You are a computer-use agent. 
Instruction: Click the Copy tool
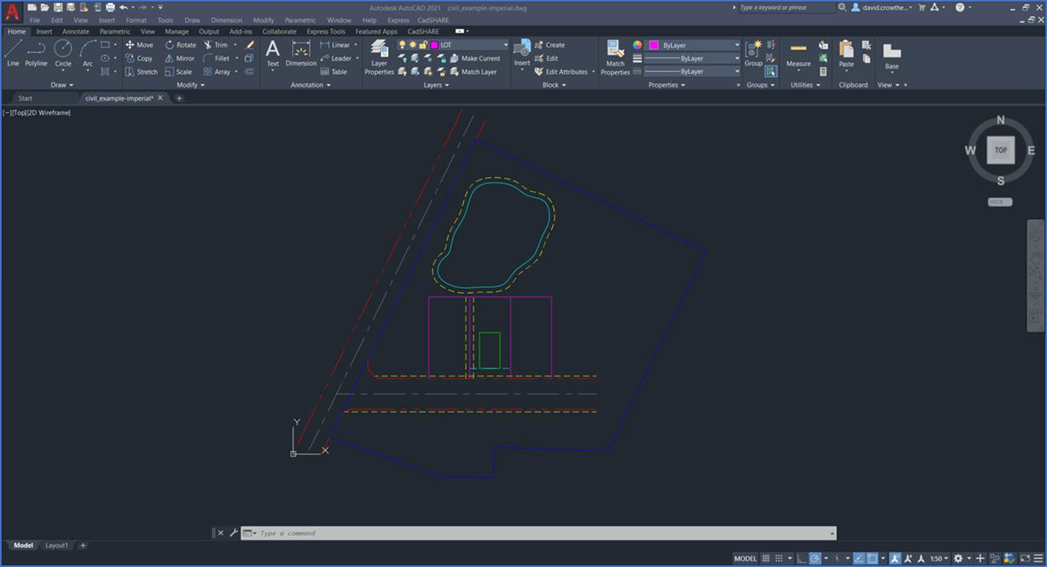[x=139, y=58]
